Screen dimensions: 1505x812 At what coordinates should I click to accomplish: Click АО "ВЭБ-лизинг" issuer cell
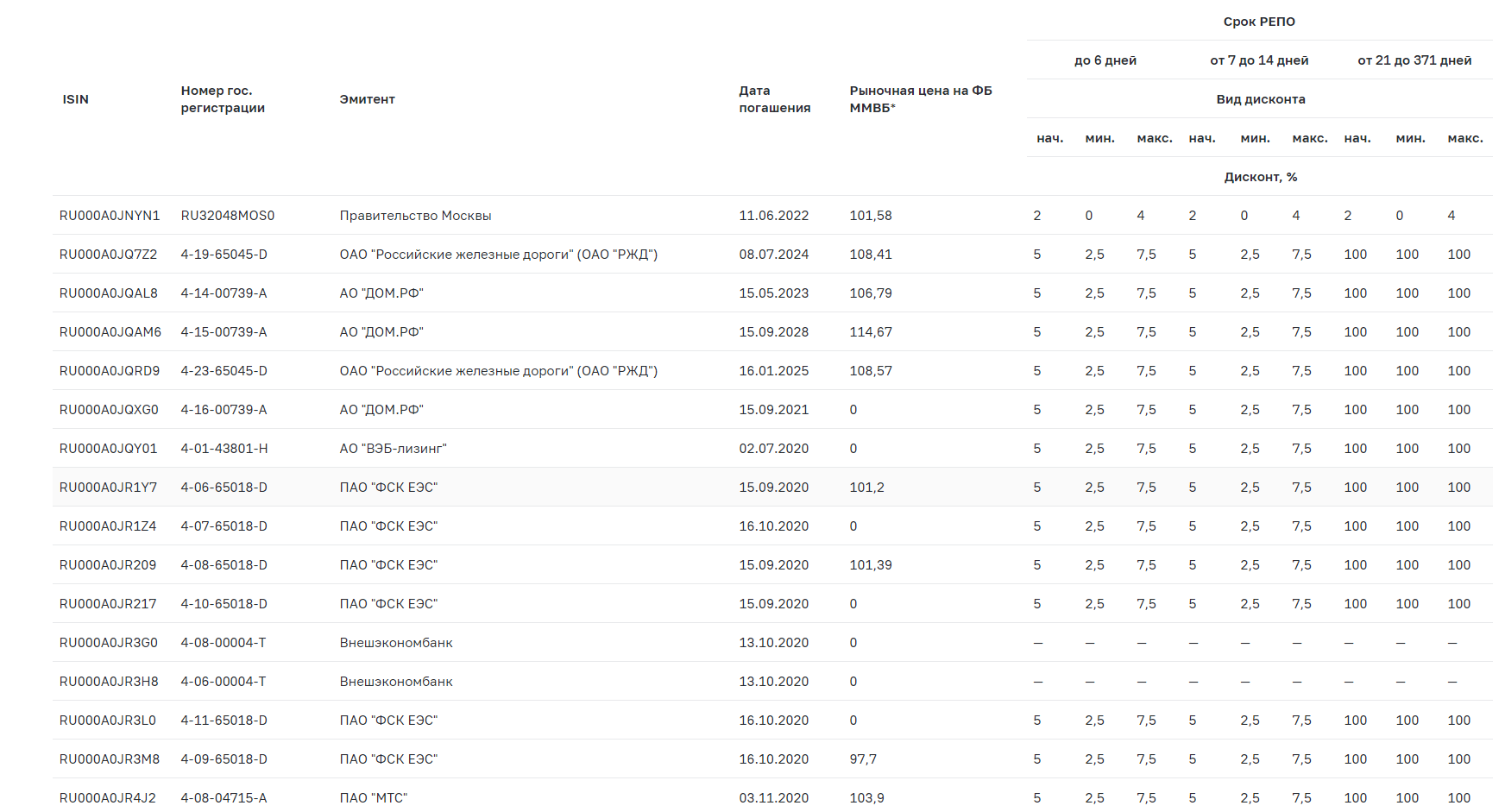coord(393,449)
